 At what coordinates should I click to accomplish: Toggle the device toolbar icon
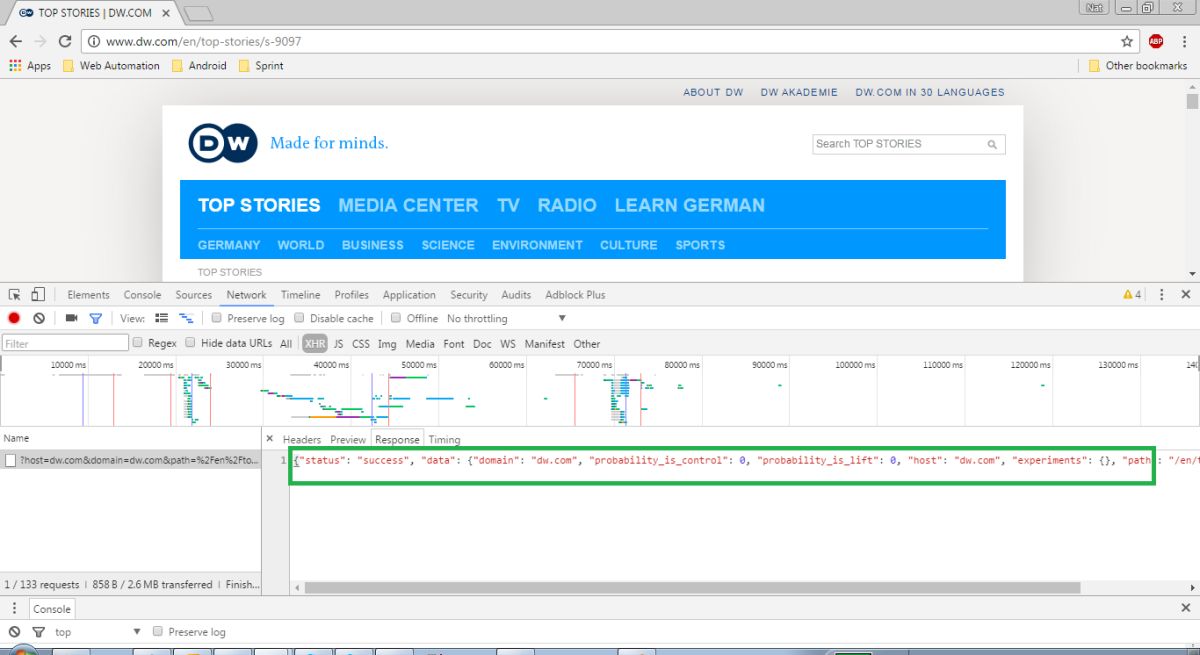pos(38,295)
